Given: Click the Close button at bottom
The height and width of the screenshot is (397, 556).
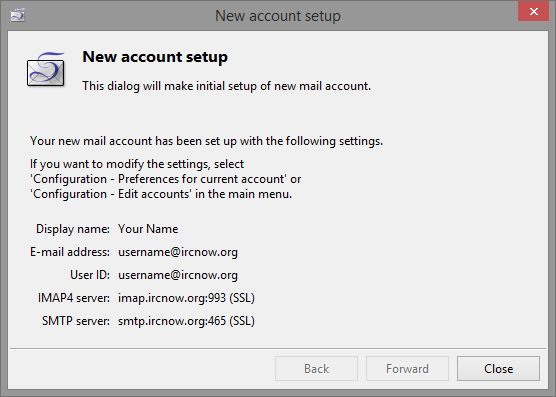Looking at the screenshot, I should click(x=498, y=369).
